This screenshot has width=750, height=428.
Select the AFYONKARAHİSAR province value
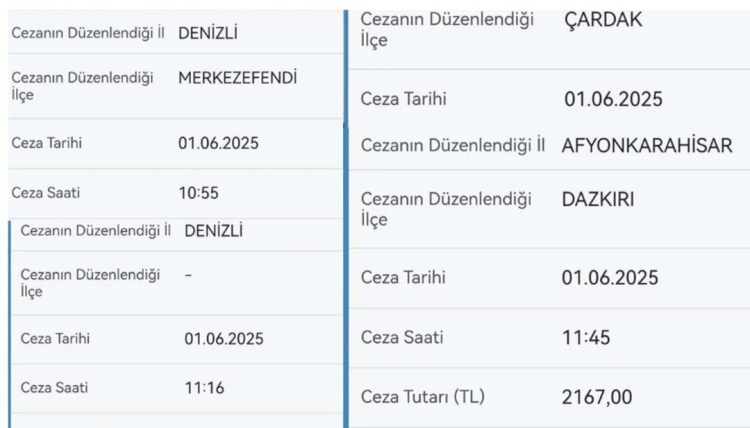647,144
